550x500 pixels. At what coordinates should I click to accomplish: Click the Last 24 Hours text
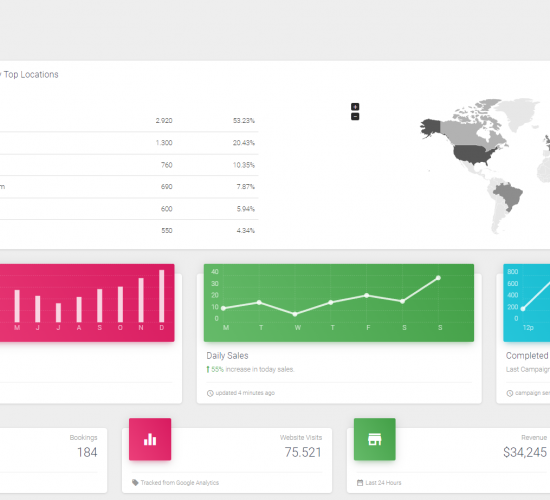(383, 483)
